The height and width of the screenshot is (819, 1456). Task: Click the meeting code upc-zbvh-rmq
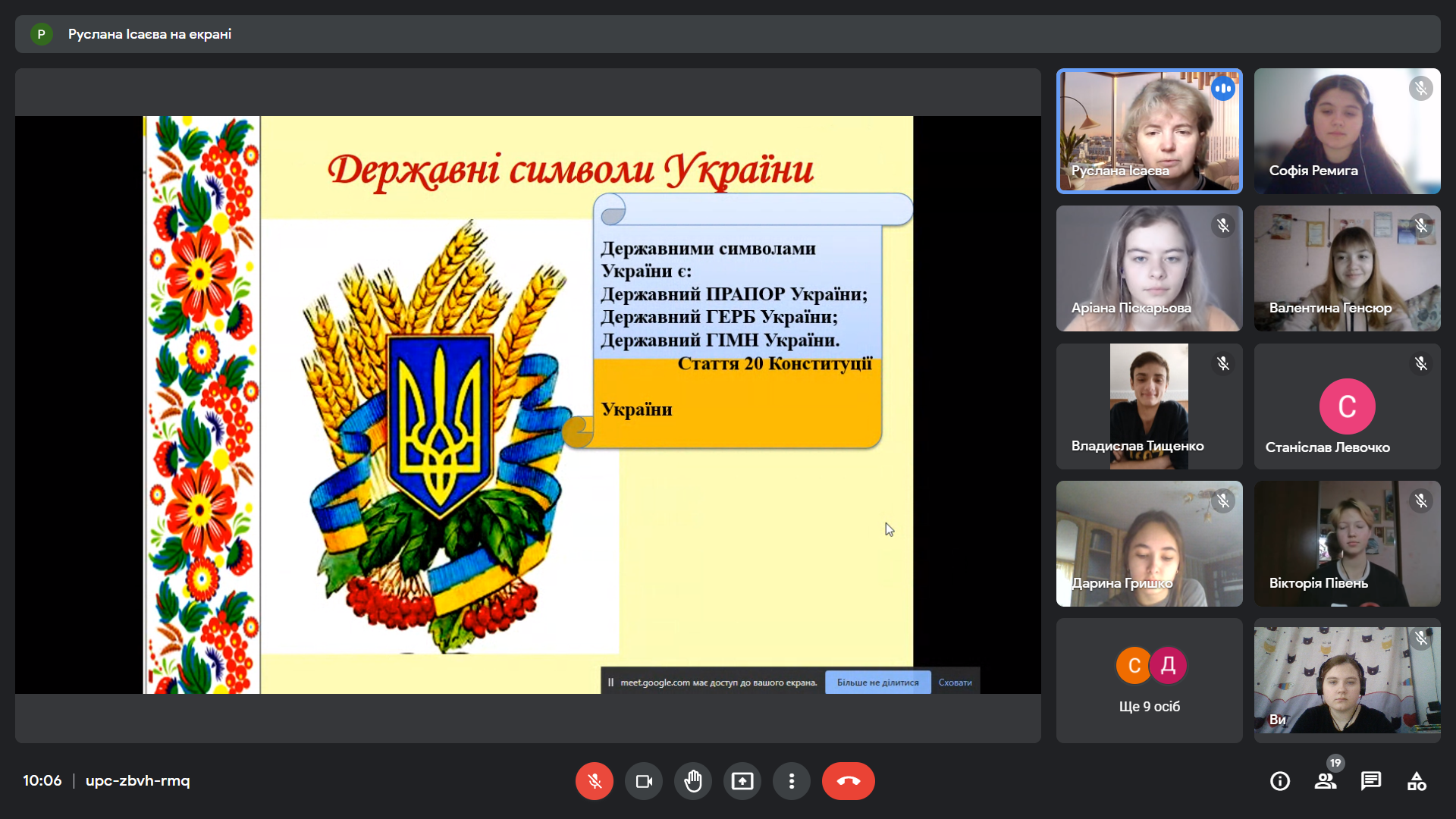click(137, 780)
